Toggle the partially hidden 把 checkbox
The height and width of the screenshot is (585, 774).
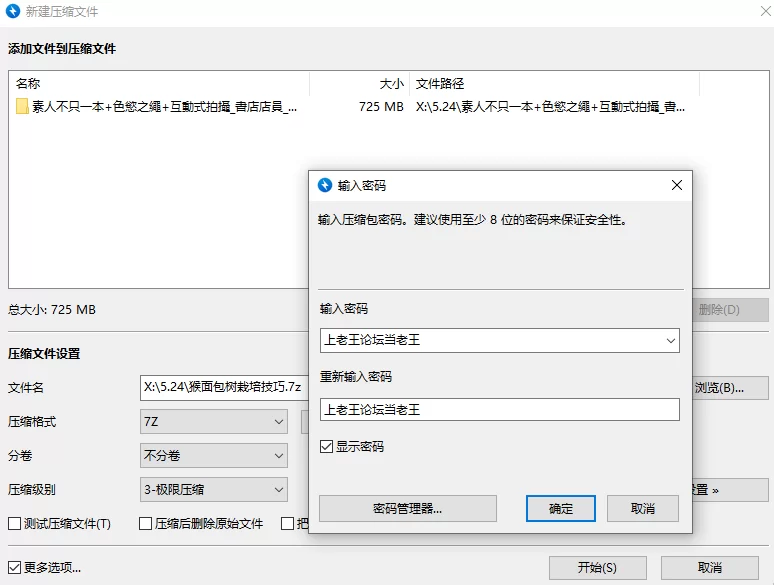click(287, 523)
